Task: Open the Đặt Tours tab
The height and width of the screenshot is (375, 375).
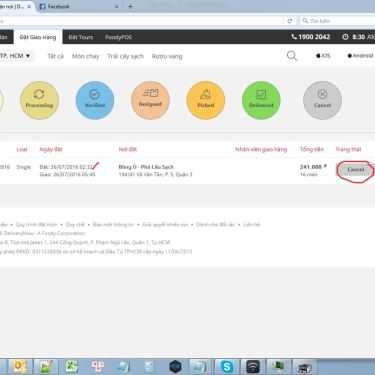Action: click(x=81, y=37)
